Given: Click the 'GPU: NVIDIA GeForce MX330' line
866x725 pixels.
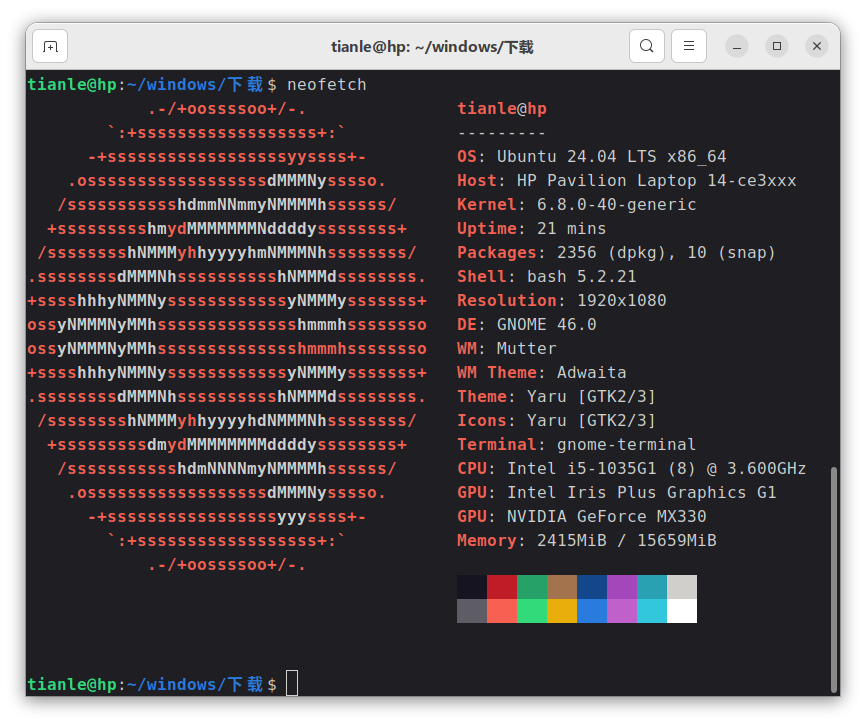Looking at the screenshot, I should (x=582, y=517).
